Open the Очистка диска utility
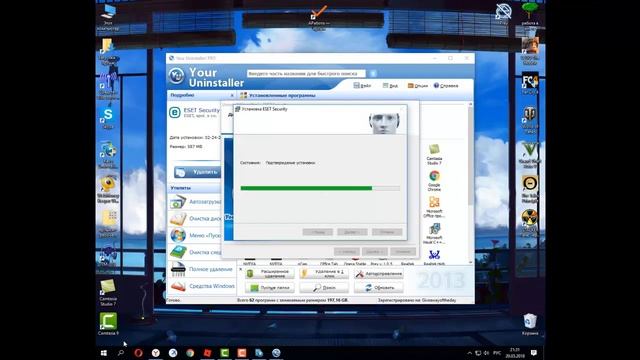Screen dimensions: 640x360 (195, 219)
